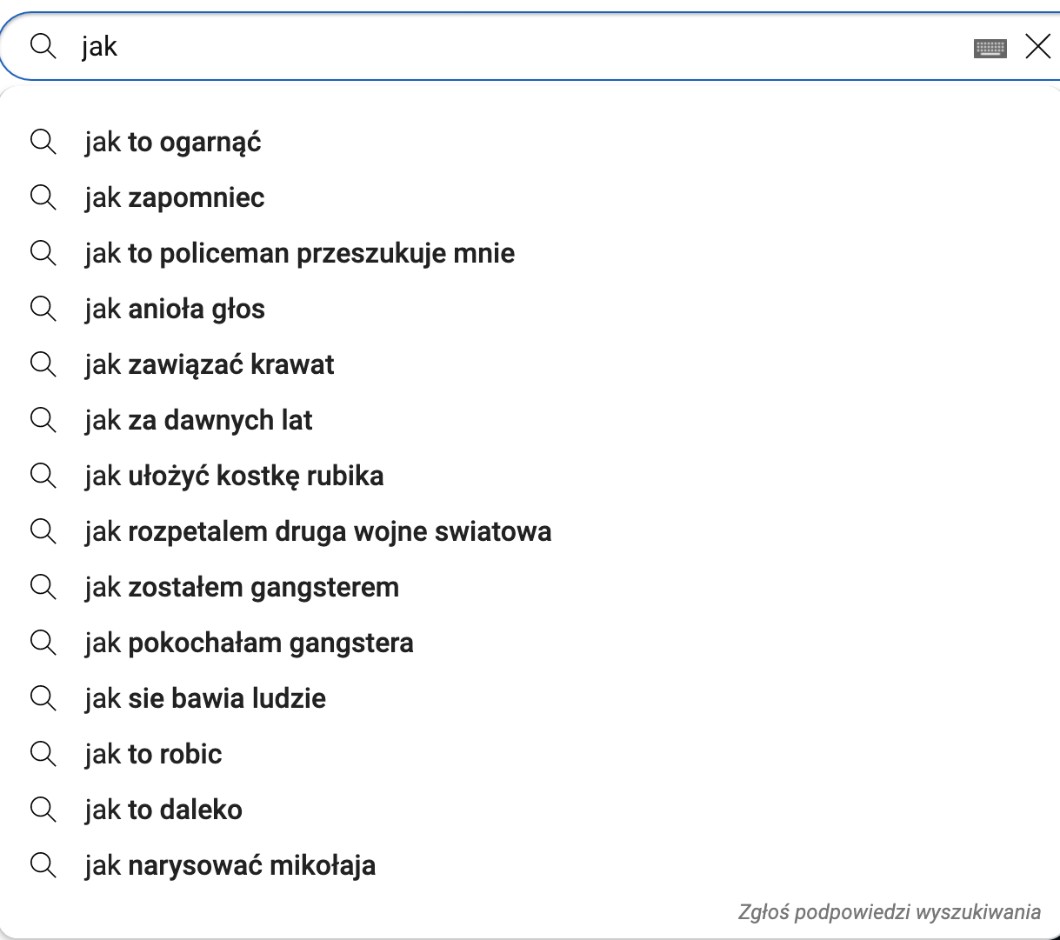
Task: Open the virtual keyboard icon
Action: point(990,47)
